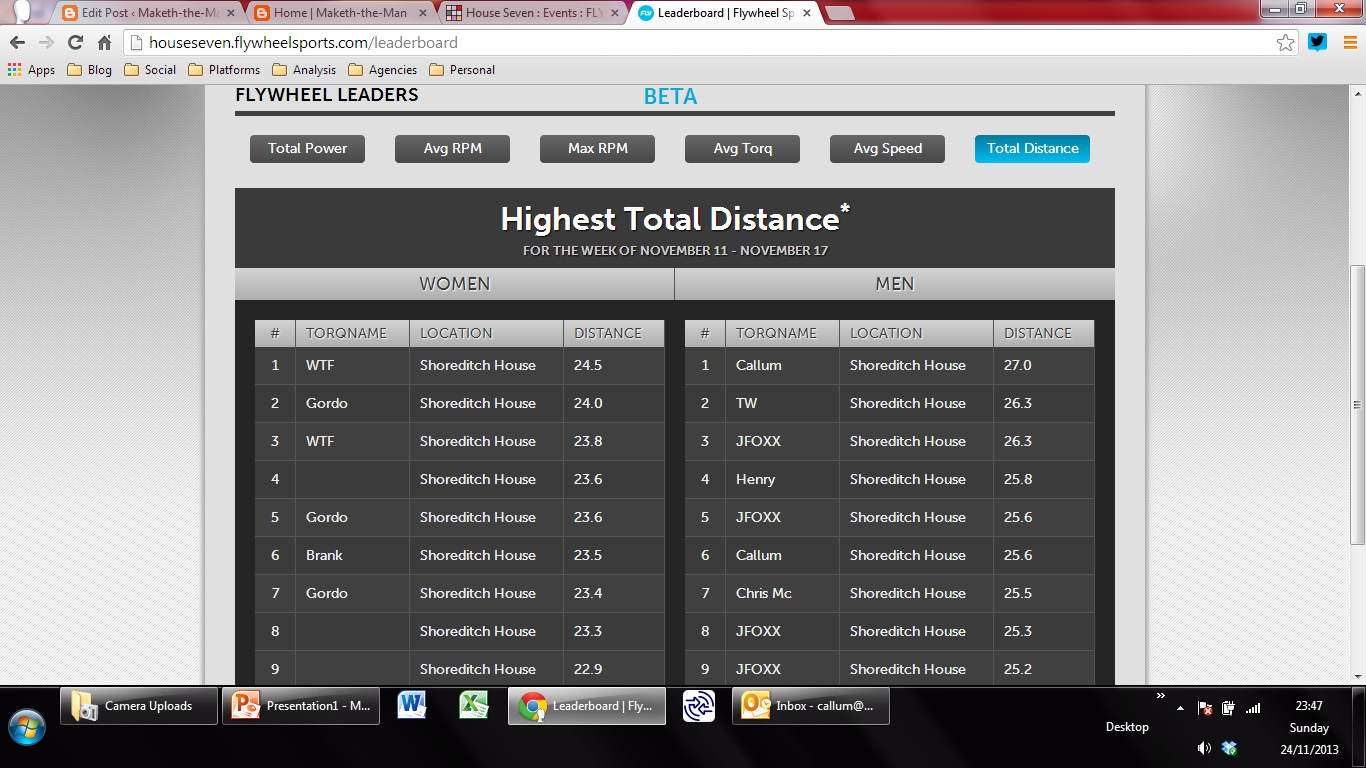This screenshot has height=768, width=1366.
Task: Show Avg Speed leaderboard
Action: click(887, 148)
